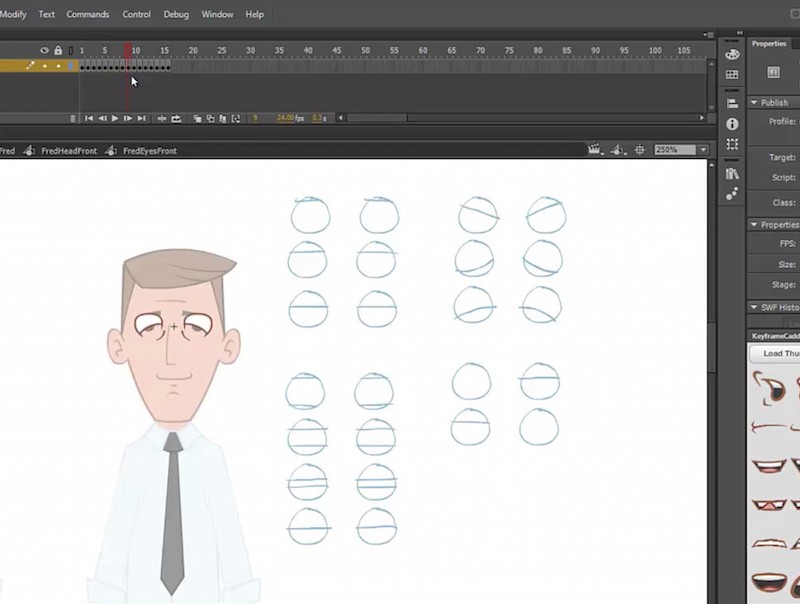Open the Color panel palette icon
Viewport: 800px width, 604px height.
pos(731,56)
